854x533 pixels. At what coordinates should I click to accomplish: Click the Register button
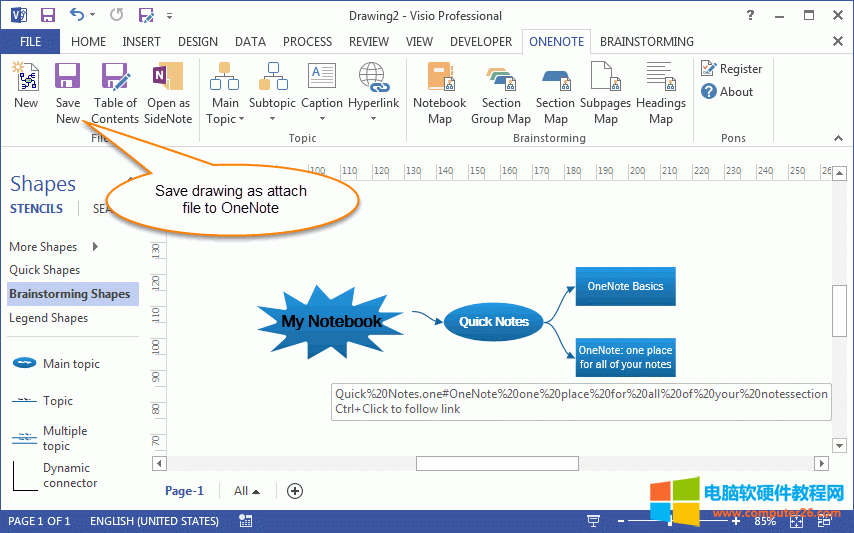(732, 69)
